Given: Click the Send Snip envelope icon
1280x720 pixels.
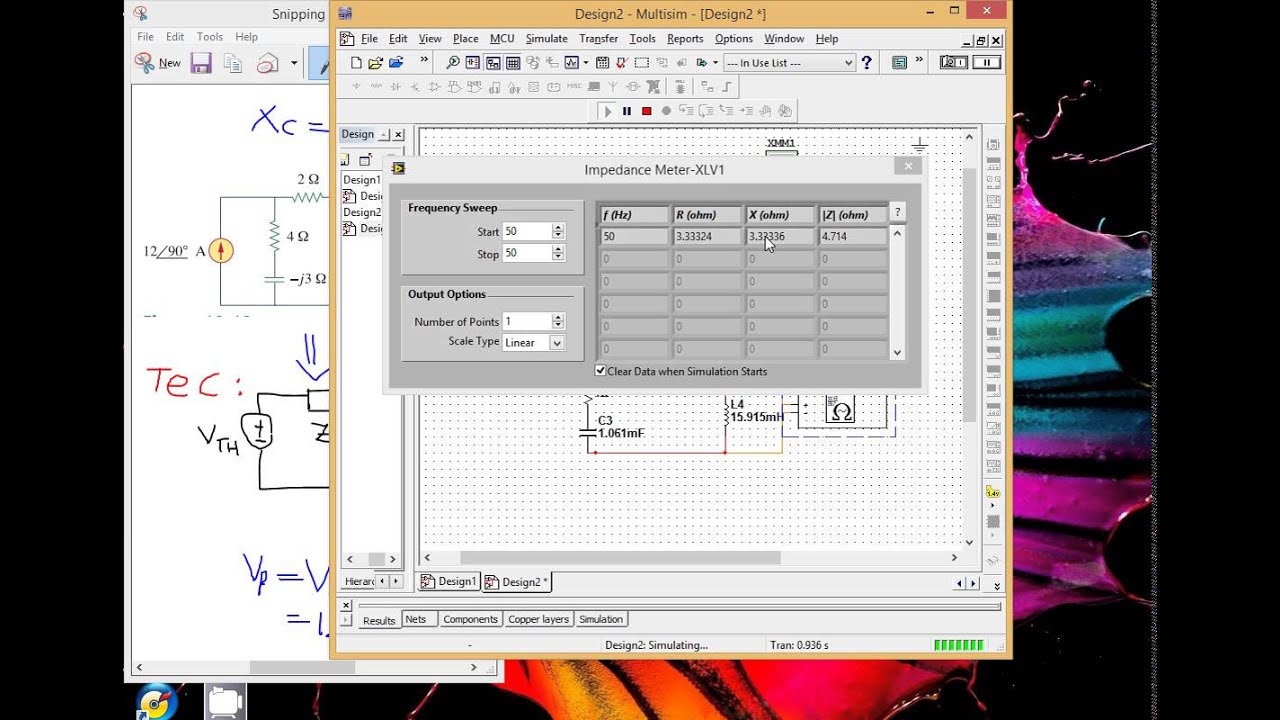Looking at the screenshot, I should point(267,63).
